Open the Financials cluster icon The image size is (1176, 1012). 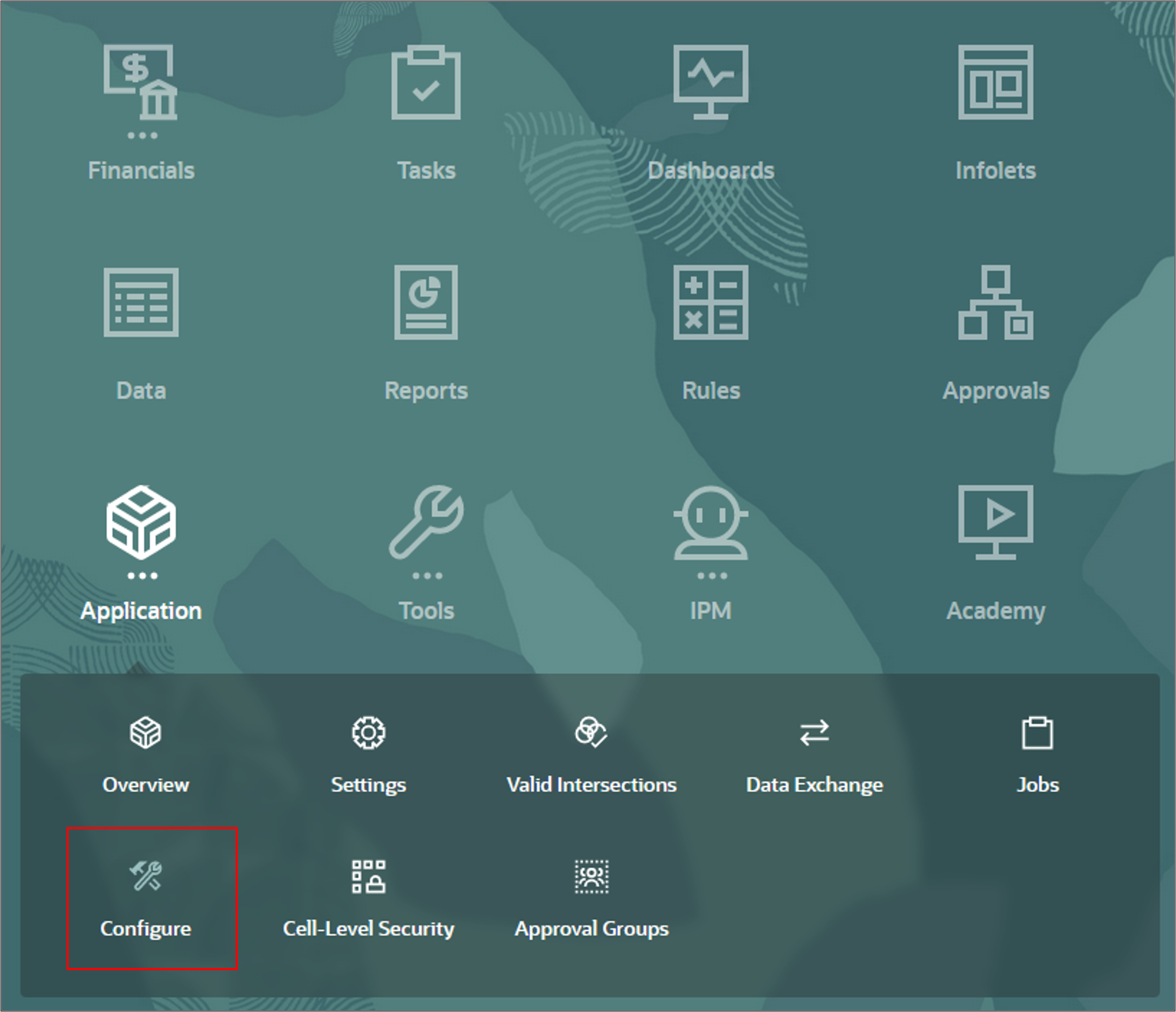(141, 82)
